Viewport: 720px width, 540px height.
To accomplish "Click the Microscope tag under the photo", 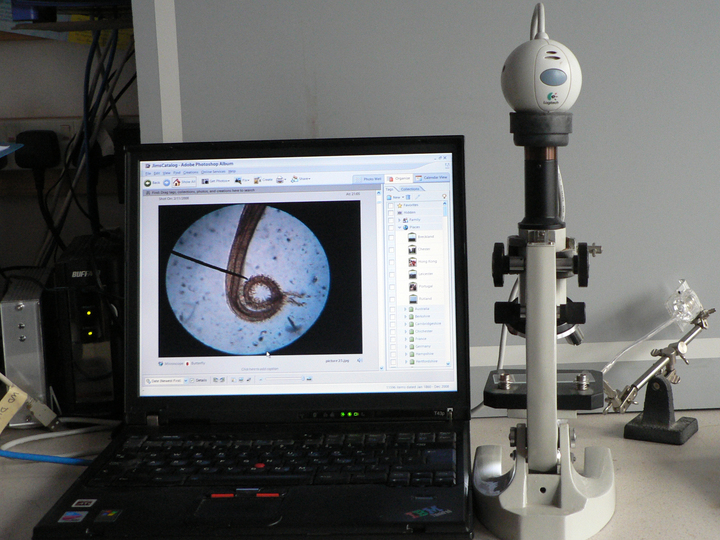I will coord(171,364).
